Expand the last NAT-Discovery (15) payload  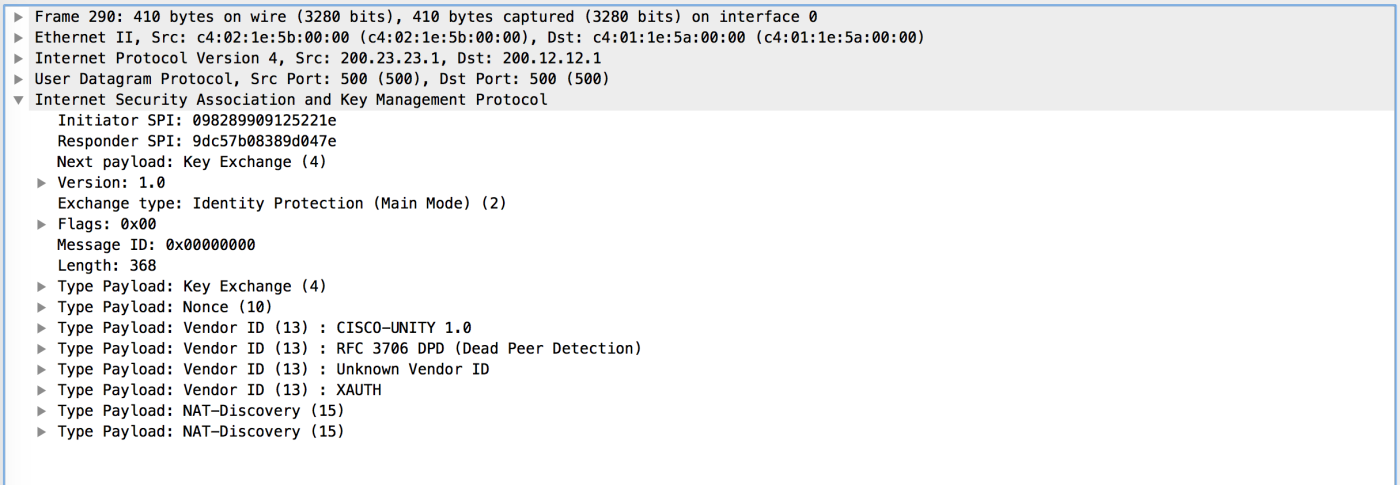click(x=42, y=432)
